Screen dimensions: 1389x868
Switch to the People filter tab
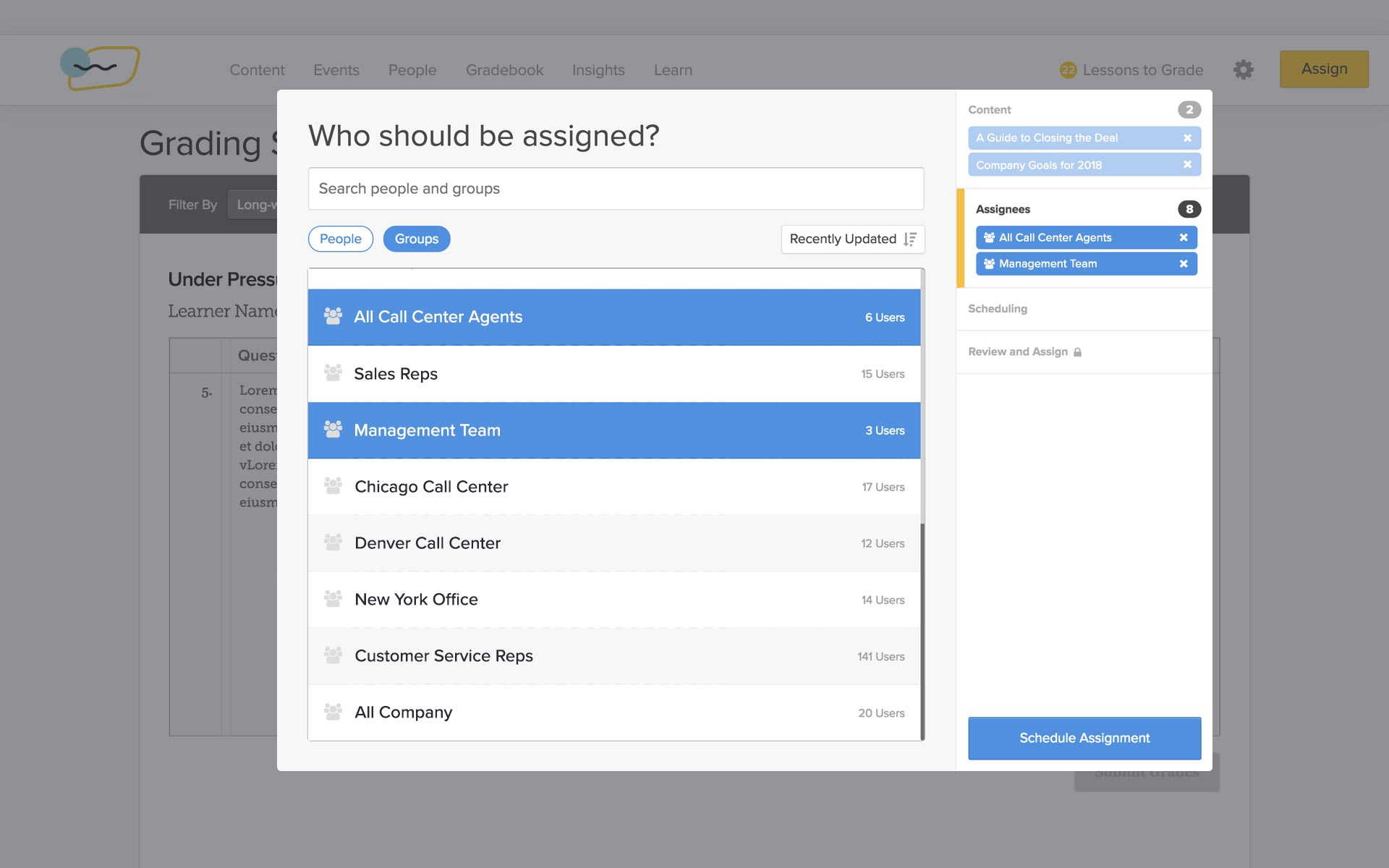coord(340,239)
